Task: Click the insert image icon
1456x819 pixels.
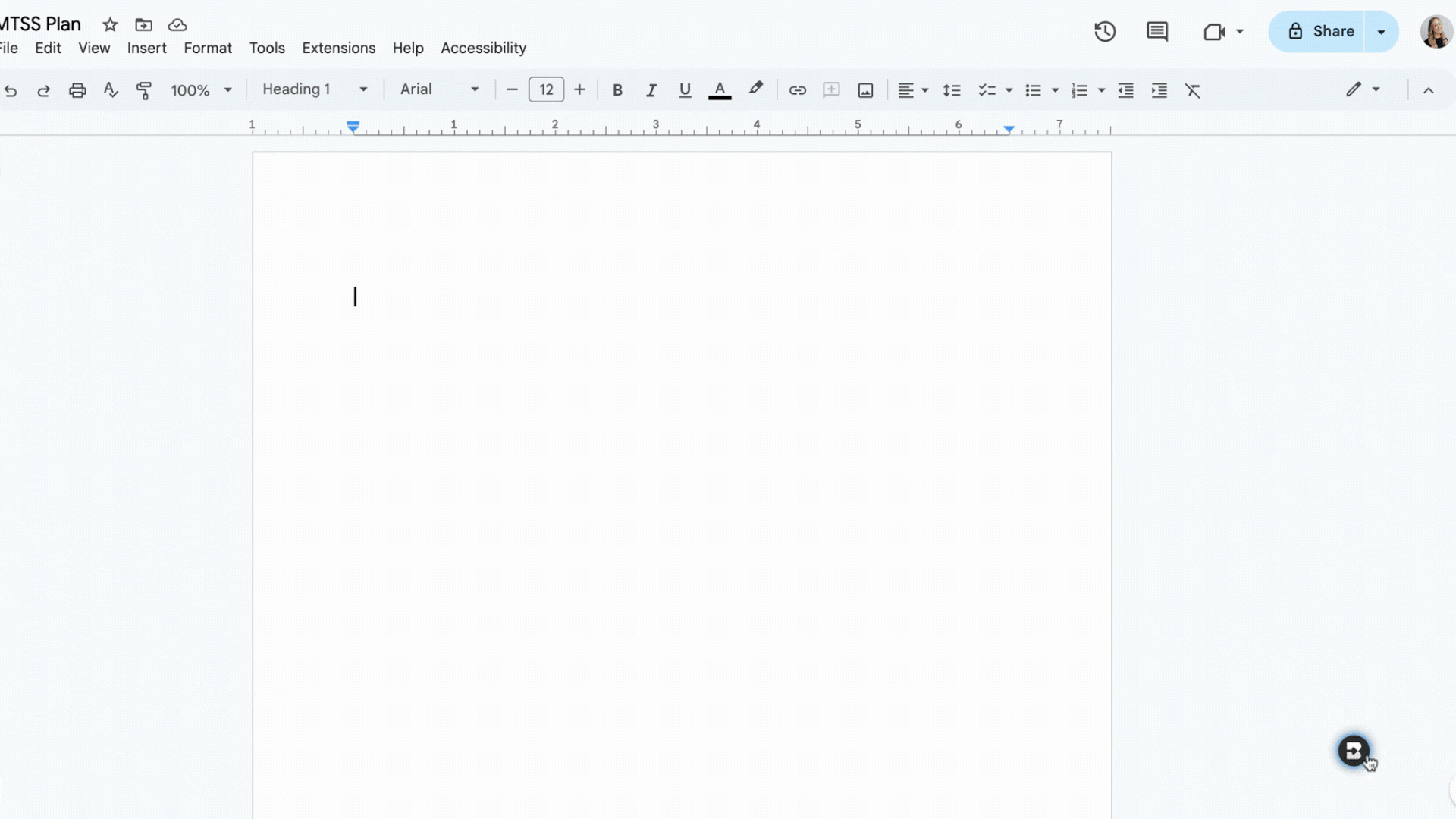Action: [865, 90]
